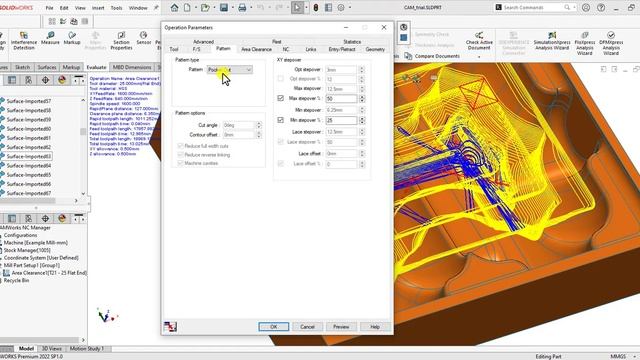The width and height of the screenshot is (640, 360).
Task: Open Interference Detection tool
Action: pyautogui.click(x=24, y=41)
